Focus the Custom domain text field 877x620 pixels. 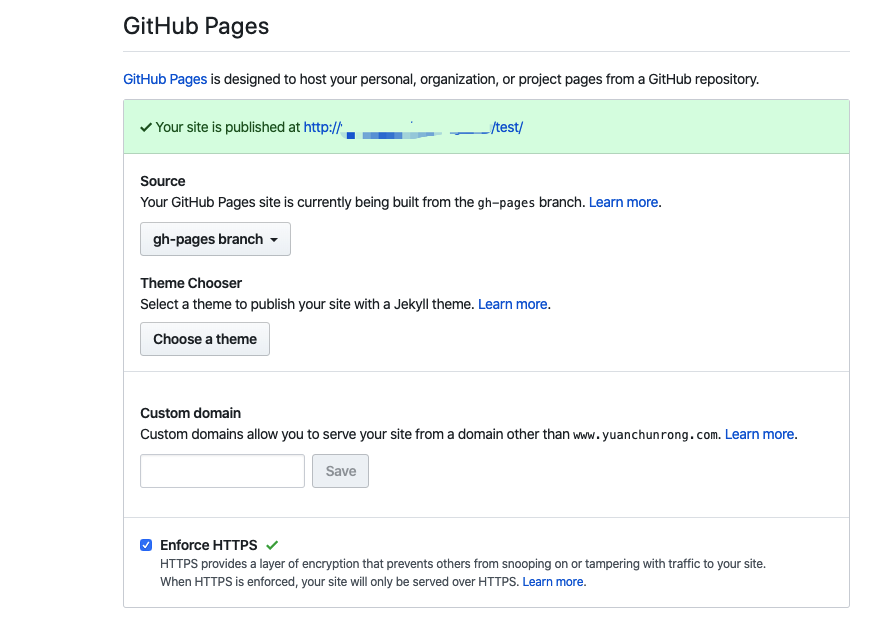222,471
